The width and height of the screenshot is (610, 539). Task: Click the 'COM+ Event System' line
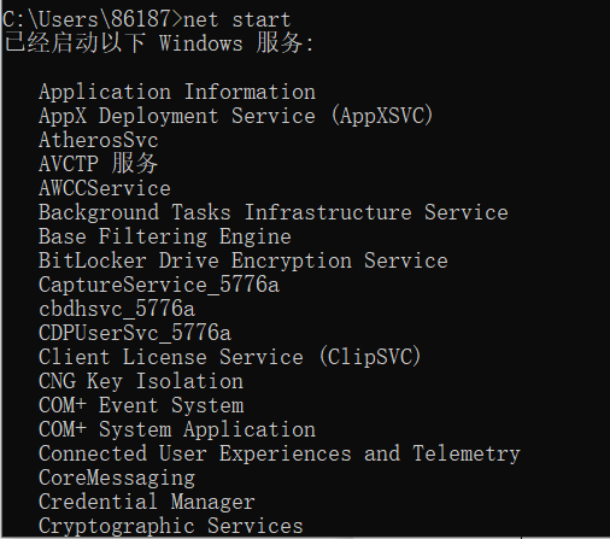(x=141, y=405)
